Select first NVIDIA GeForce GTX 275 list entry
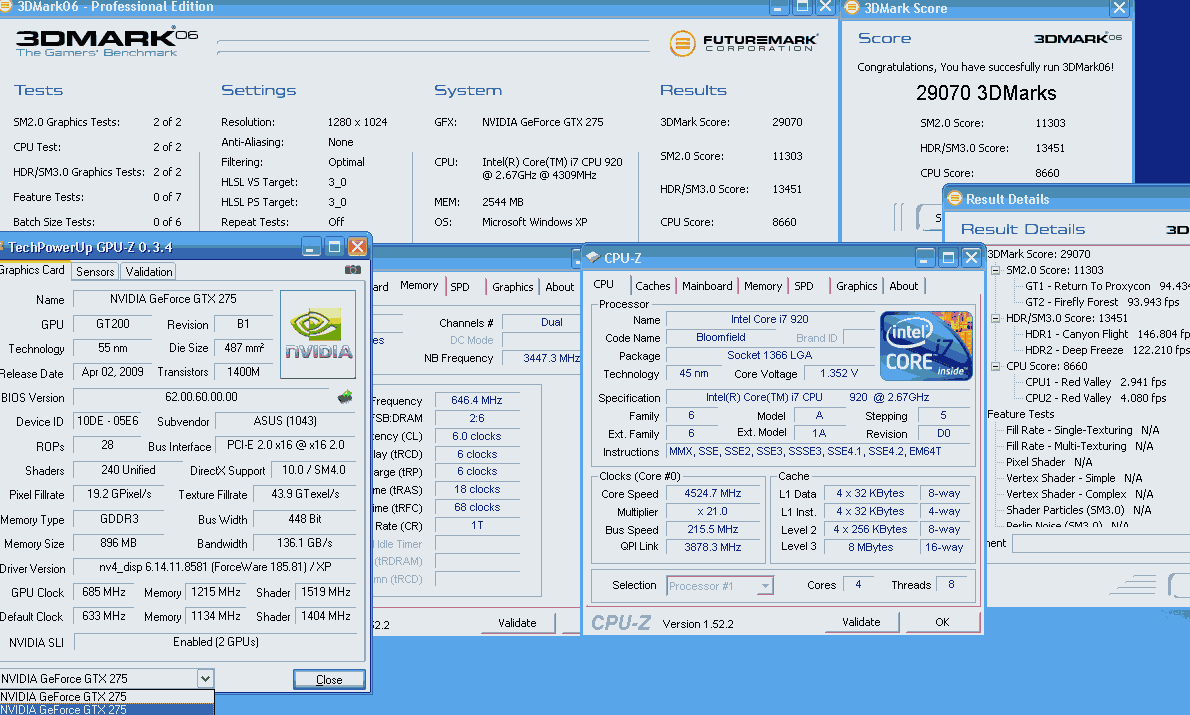The image size is (1190, 715). point(106,697)
